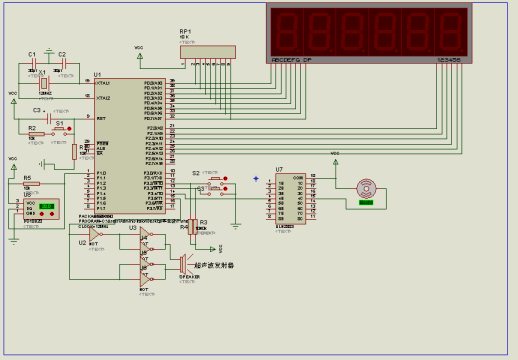Select the U1 microcontroller chip
Screen dimensions: 518x360
click(130, 146)
